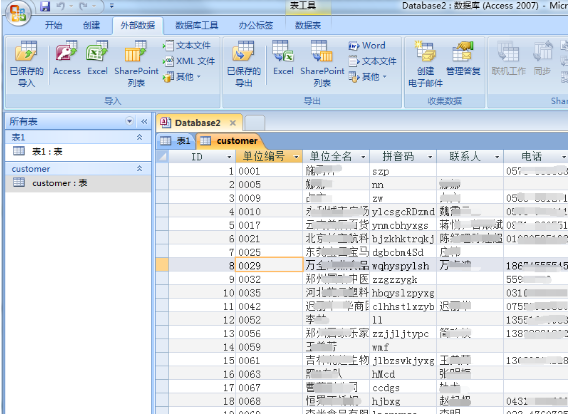Import a text file (文本文件) in import group
This screenshot has height=418, width=568.
click(x=187, y=46)
